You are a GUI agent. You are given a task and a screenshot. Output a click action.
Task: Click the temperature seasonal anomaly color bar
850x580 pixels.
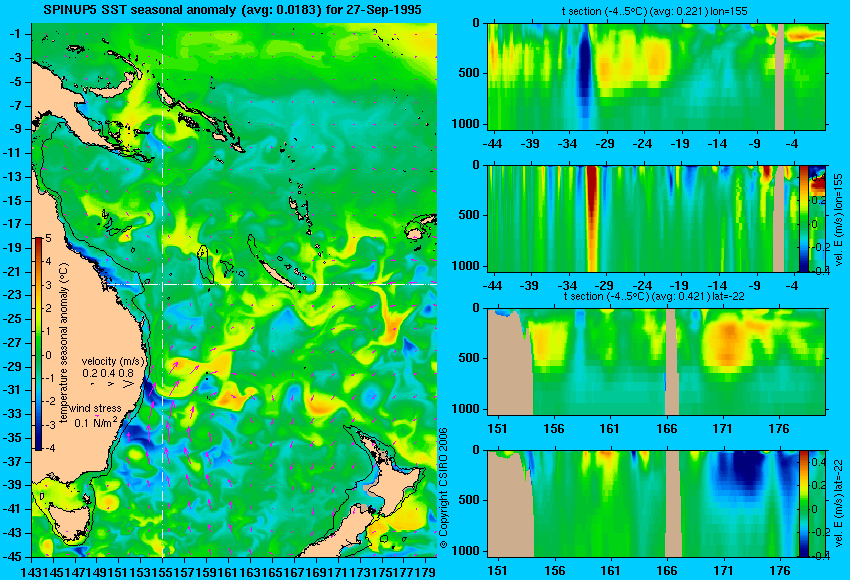[x=39, y=343]
